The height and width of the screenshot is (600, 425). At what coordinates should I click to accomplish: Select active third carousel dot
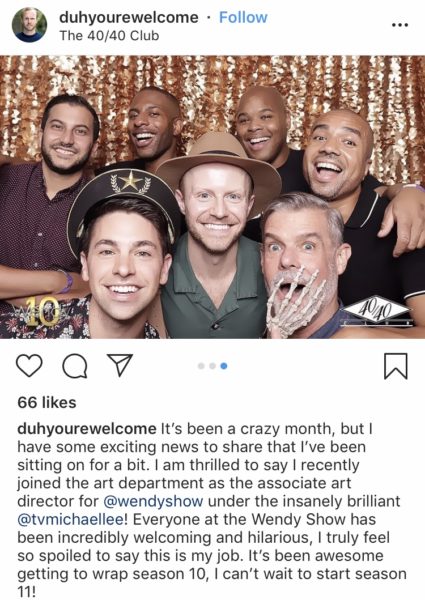click(x=224, y=366)
